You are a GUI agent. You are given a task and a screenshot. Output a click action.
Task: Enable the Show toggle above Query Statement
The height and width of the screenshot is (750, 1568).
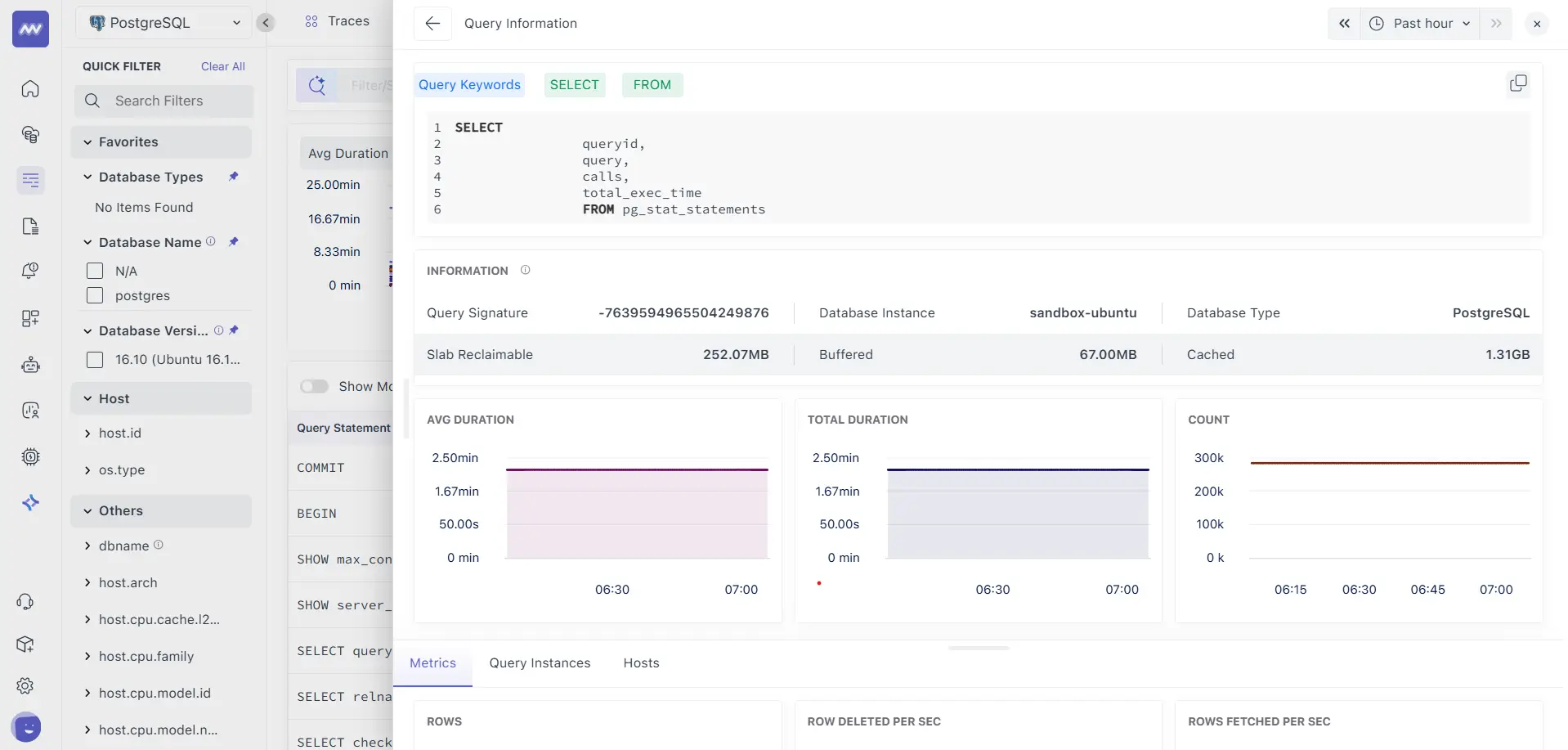pyautogui.click(x=314, y=386)
